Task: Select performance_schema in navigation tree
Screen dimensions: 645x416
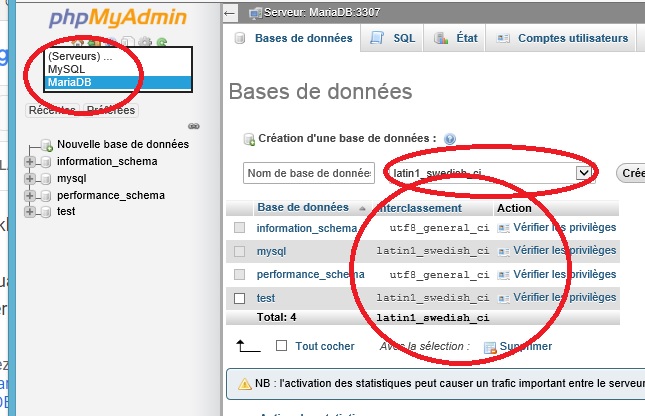Action: [111, 195]
